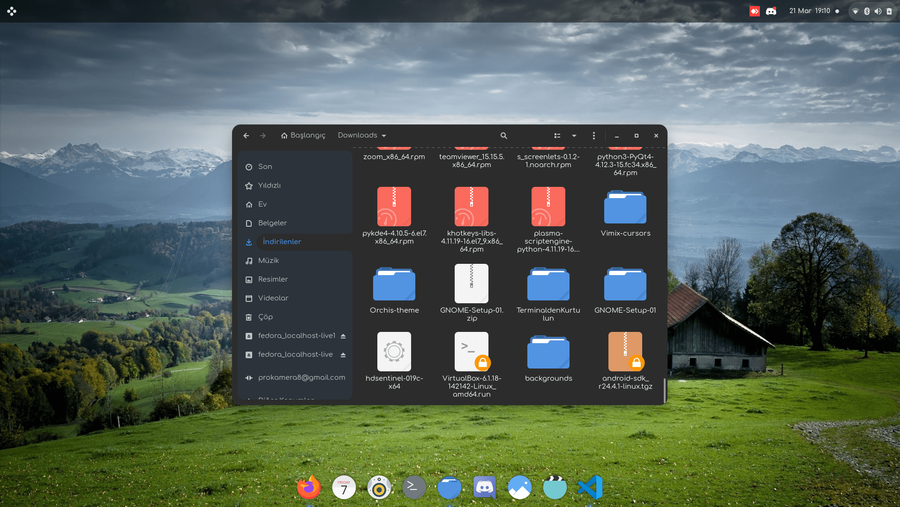Viewport: 900px width, 507px height.
Task: Open Activities button in top bar
Action: (x=11, y=11)
